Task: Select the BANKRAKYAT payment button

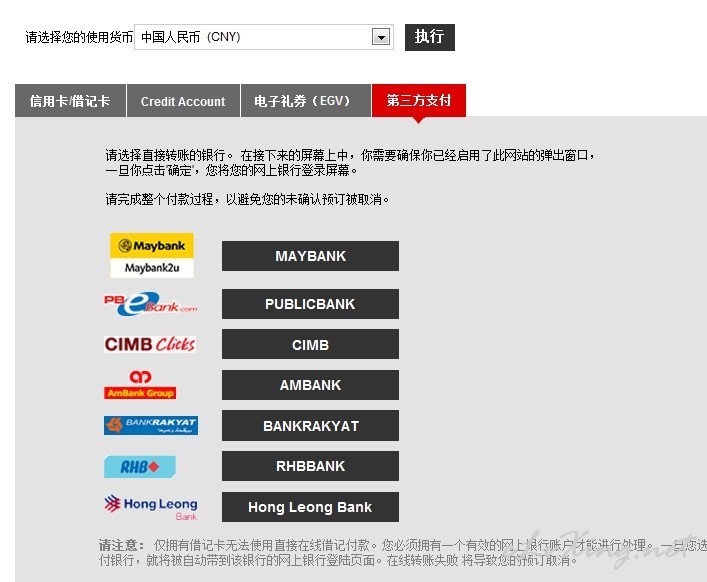Action: 310,426
